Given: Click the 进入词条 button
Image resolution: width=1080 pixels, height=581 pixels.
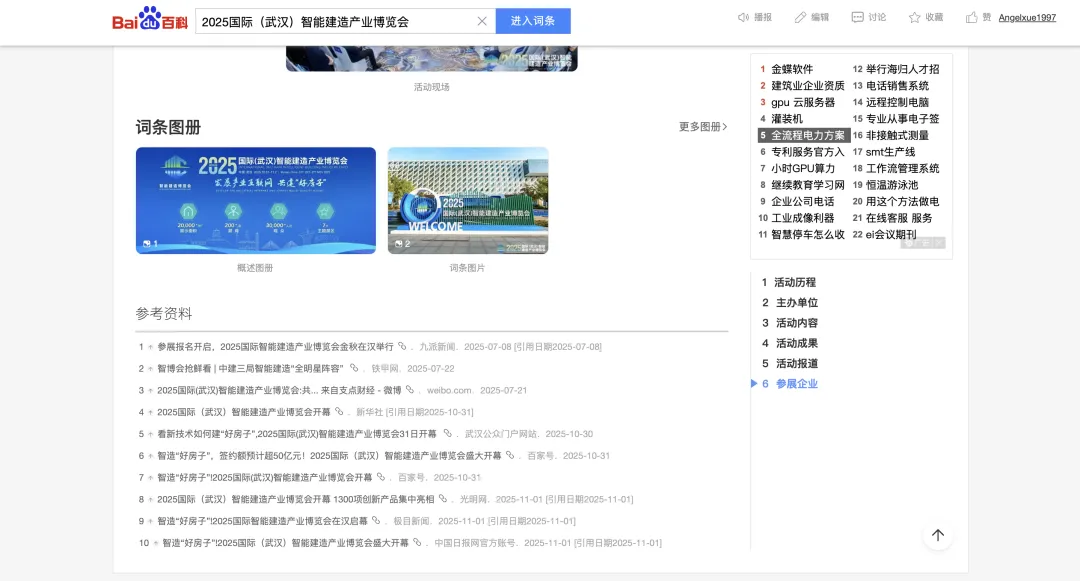Looking at the screenshot, I should pos(533,21).
